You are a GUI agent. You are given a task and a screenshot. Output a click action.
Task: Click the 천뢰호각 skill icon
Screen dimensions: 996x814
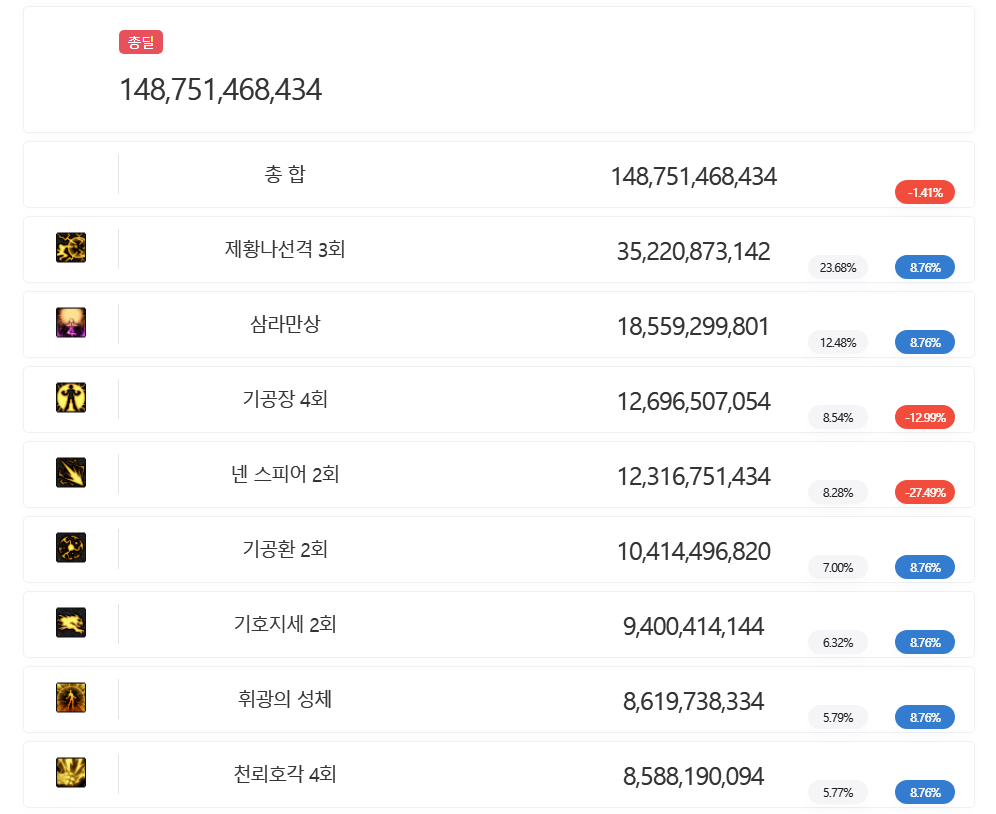pyautogui.click(x=71, y=773)
